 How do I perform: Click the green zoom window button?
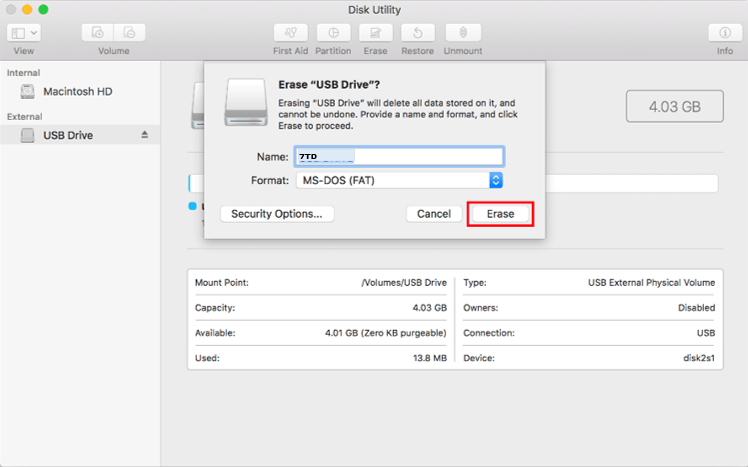43,10
